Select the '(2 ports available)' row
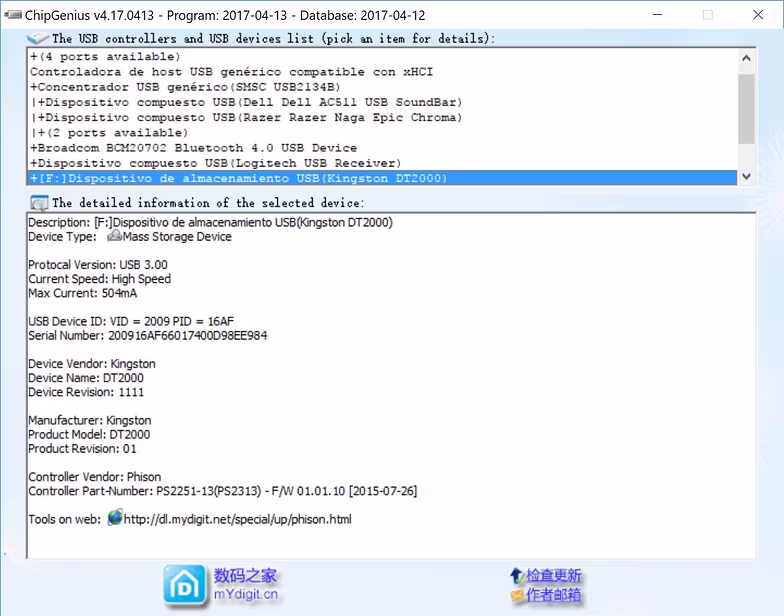The height and width of the screenshot is (616, 784). (382, 133)
